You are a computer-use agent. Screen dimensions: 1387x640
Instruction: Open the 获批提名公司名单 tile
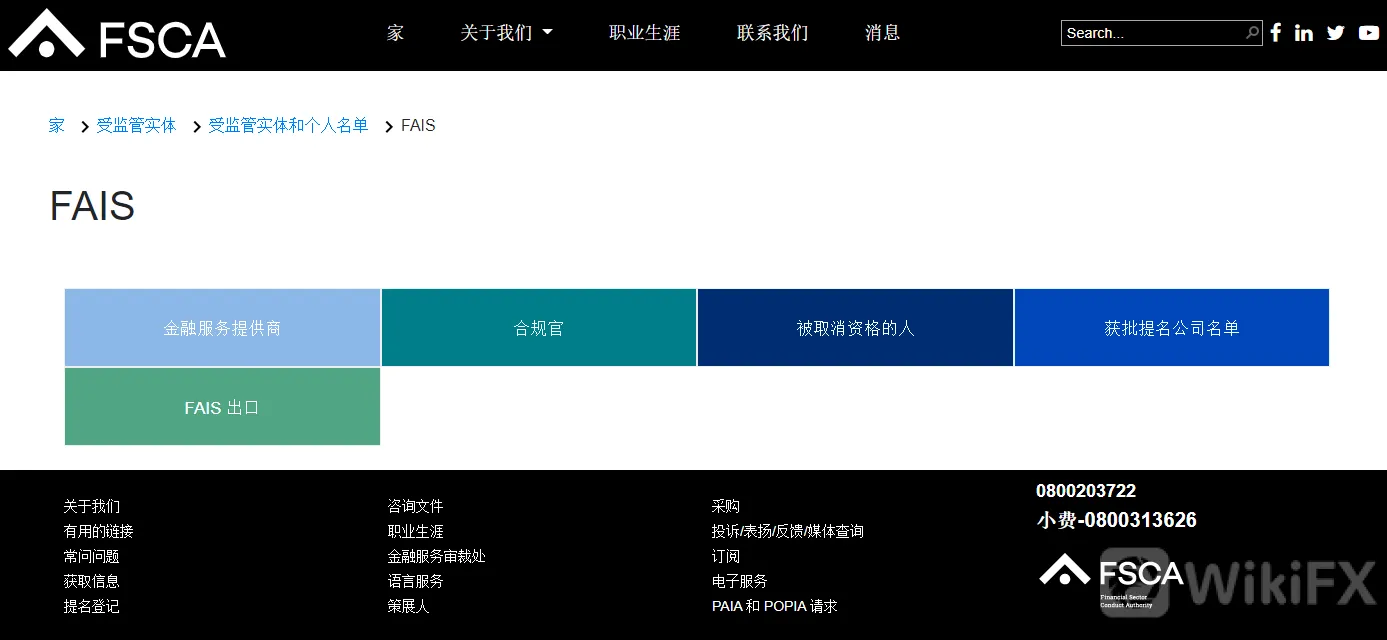[x=1172, y=328]
